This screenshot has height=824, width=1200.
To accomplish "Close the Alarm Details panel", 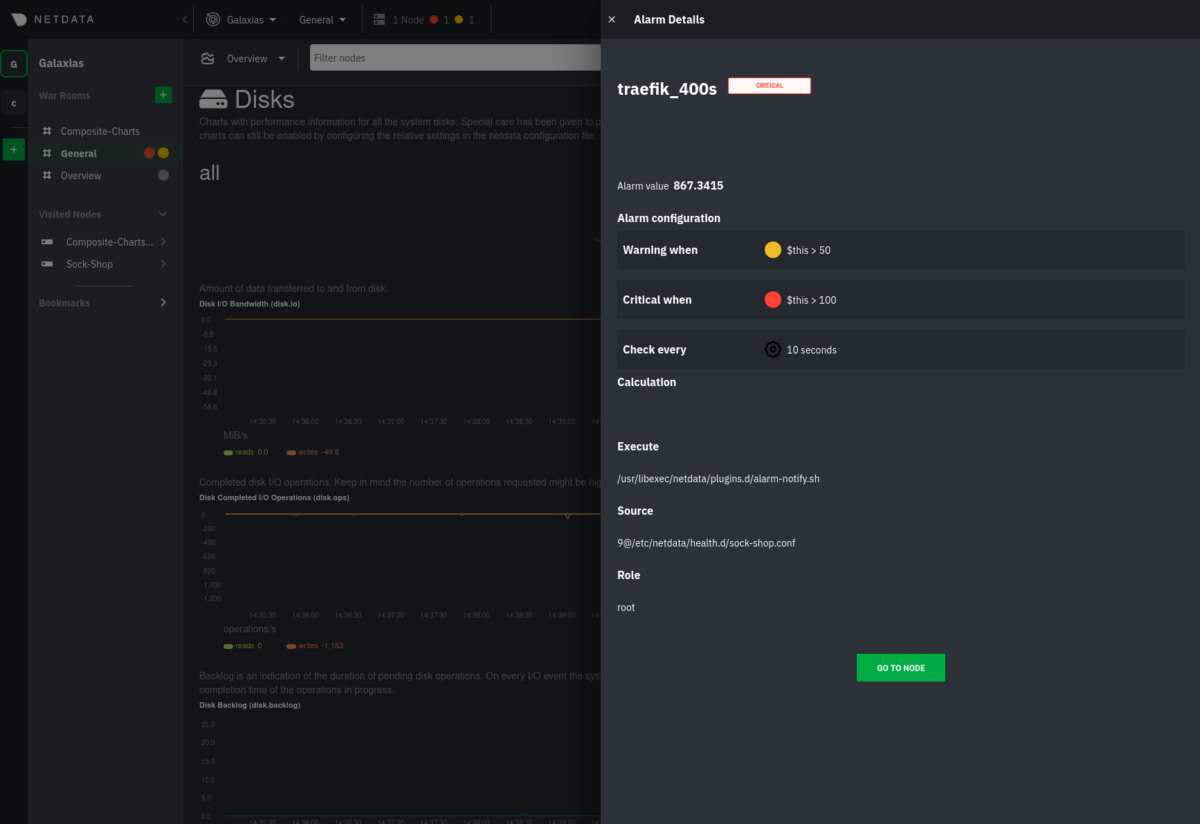I will pyautogui.click(x=612, y=19).
